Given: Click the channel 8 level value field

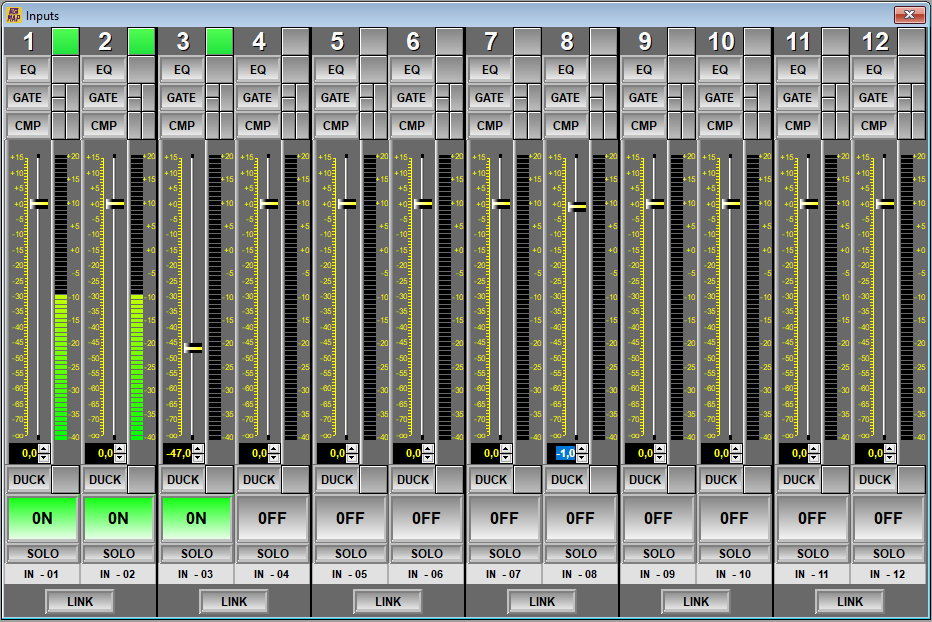Looking at the screenshot, I should (x=565, y=453).
